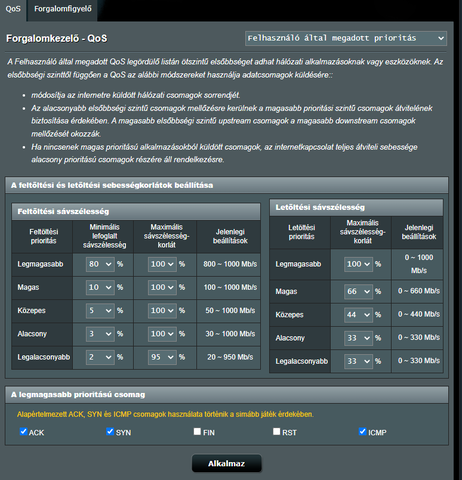Image resolution: width=462 pixels, height=480 pixels.
Task: Open Alacsony upload maximum limit dropdown
Action: [162, 334]
